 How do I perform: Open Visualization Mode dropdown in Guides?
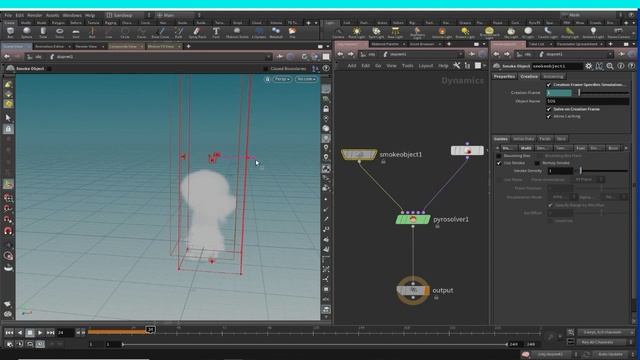(563, 197)
